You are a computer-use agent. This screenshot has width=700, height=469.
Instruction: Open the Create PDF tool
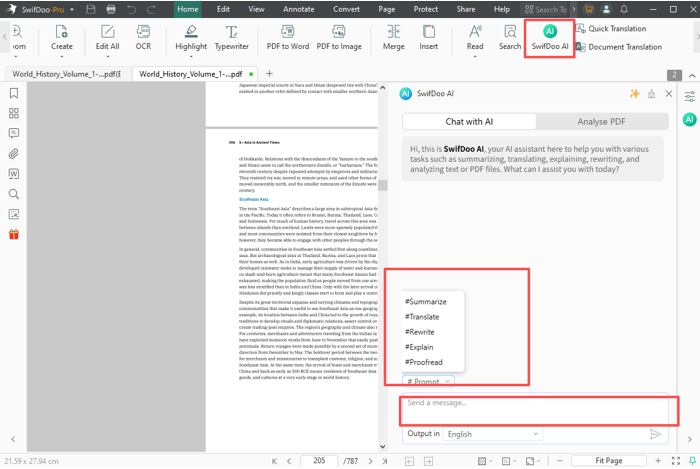(x=62, y=38)
